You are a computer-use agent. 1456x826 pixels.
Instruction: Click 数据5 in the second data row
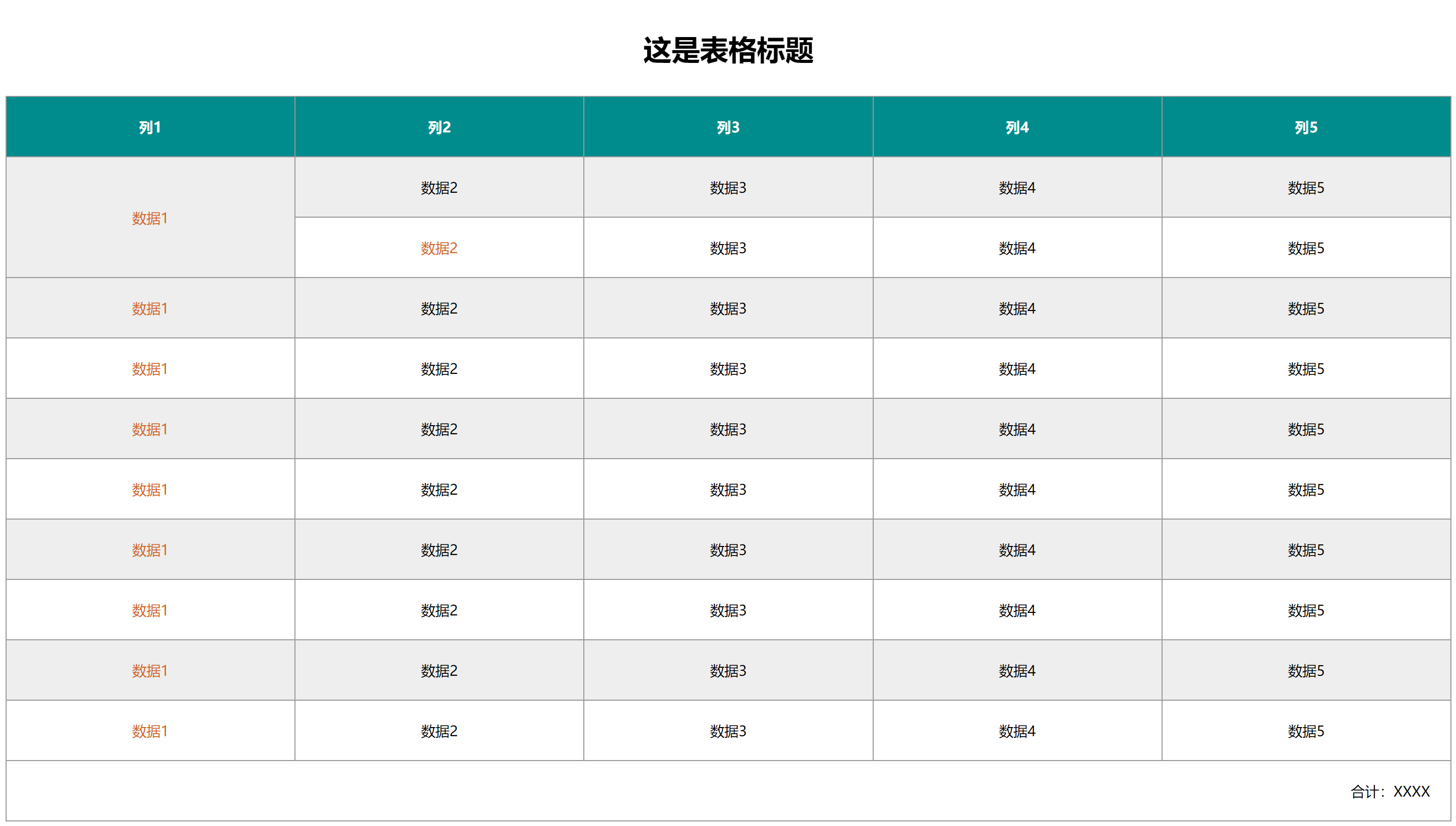(x=1306, y=248)
